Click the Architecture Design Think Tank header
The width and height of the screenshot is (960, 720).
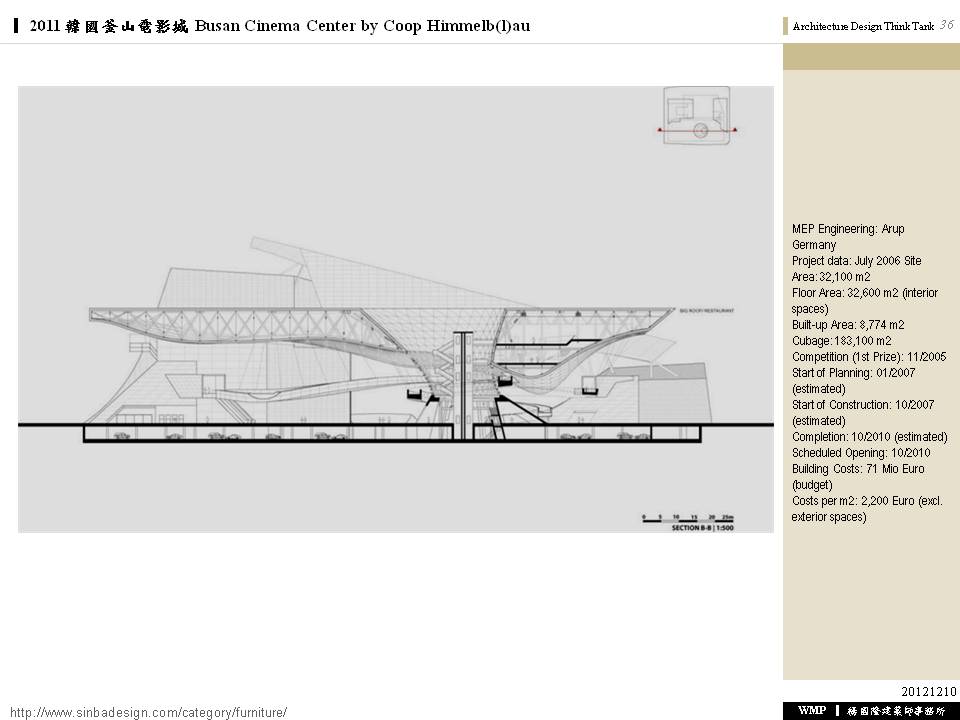[x=863, y=27]
